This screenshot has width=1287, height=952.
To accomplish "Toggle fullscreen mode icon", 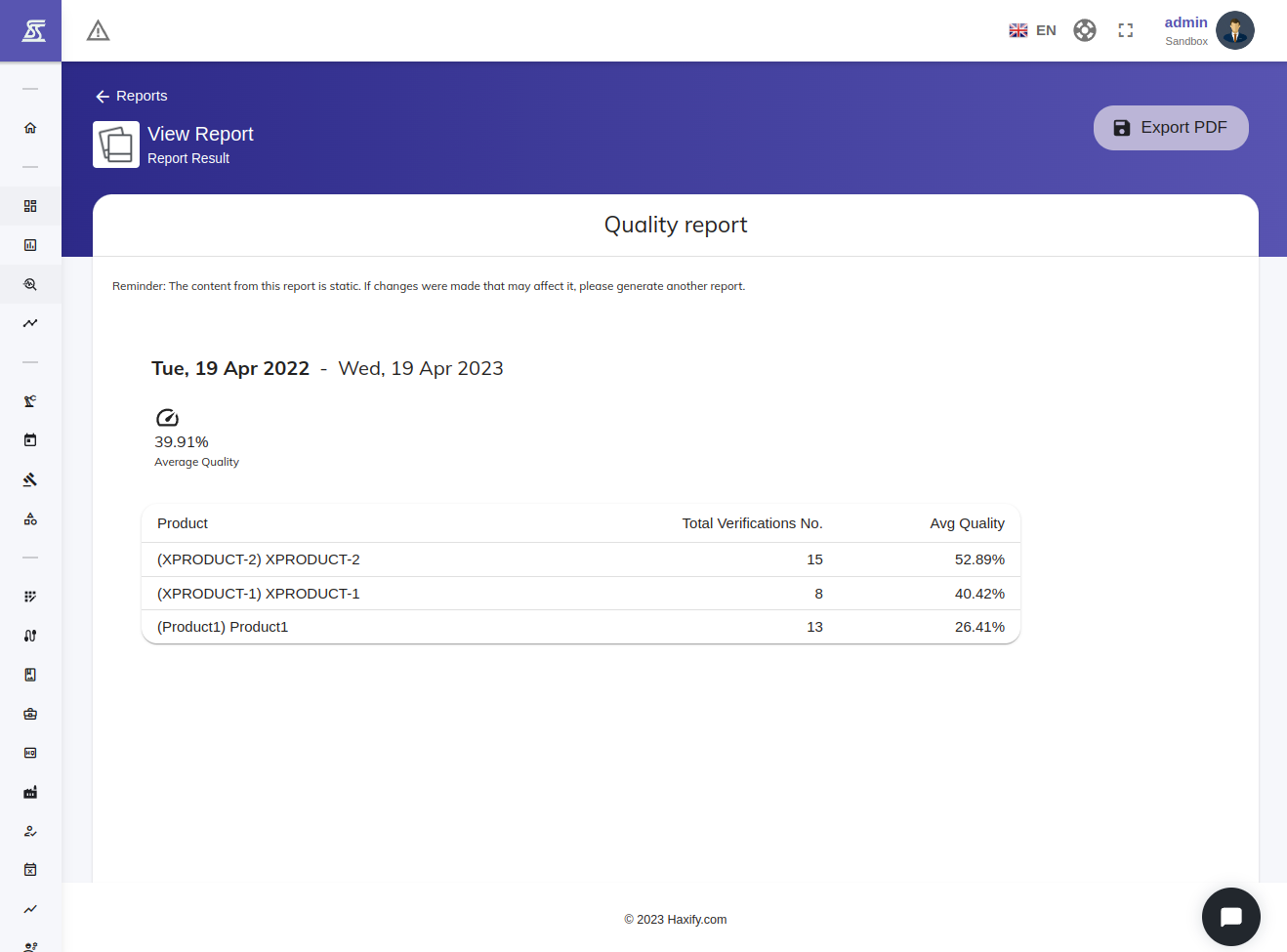I will (1126, 30).
